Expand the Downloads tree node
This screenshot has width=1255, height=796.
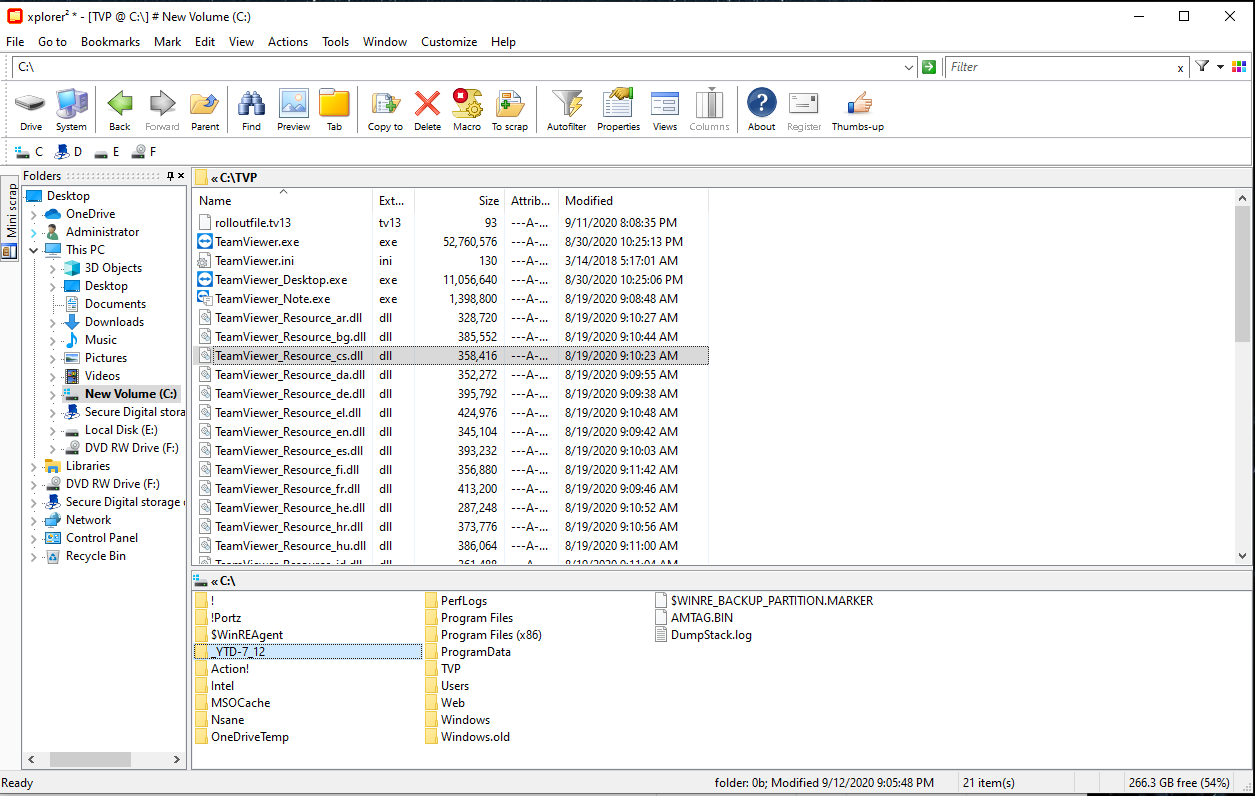[x=52, y=322]
